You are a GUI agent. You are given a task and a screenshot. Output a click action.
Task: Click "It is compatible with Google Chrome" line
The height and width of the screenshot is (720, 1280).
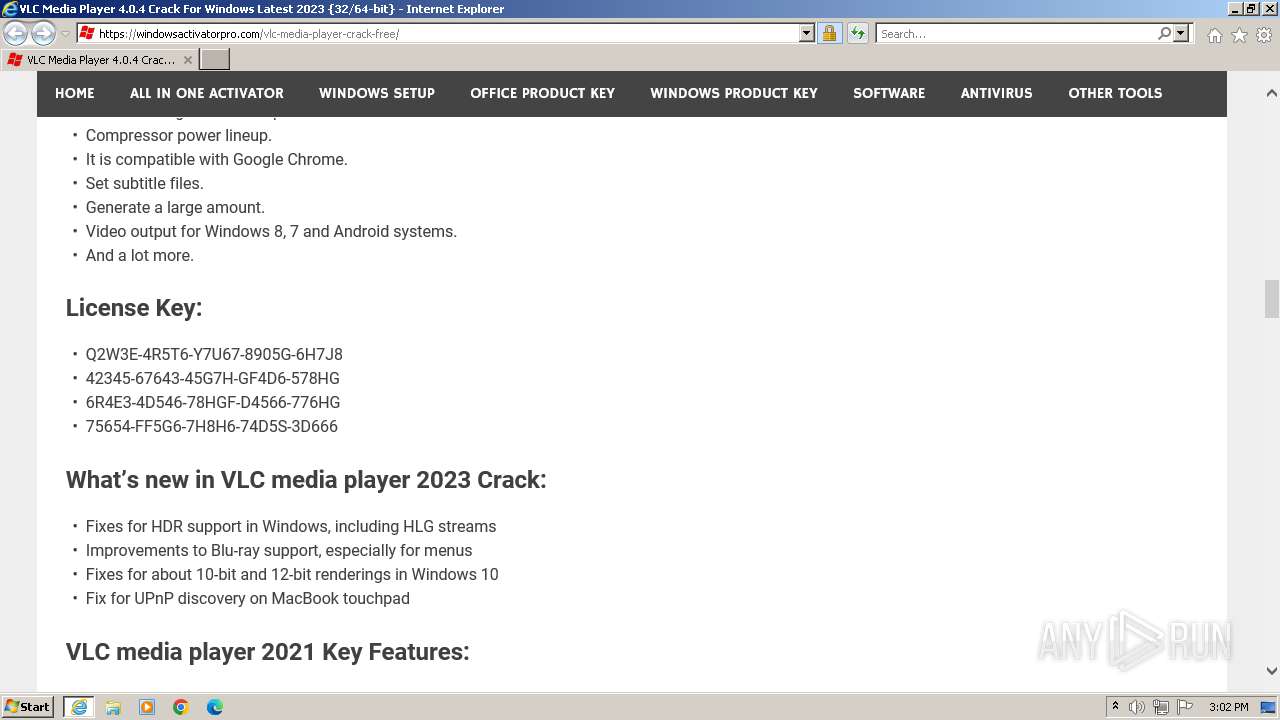coord(217,159)
